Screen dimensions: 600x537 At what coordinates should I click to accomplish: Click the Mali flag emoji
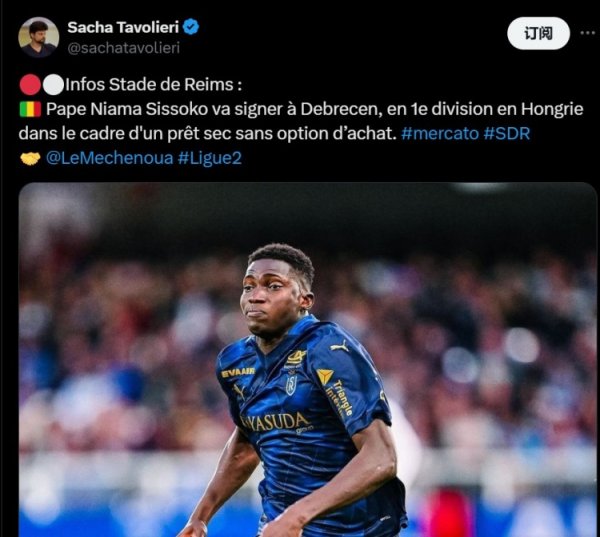point(30,109)
